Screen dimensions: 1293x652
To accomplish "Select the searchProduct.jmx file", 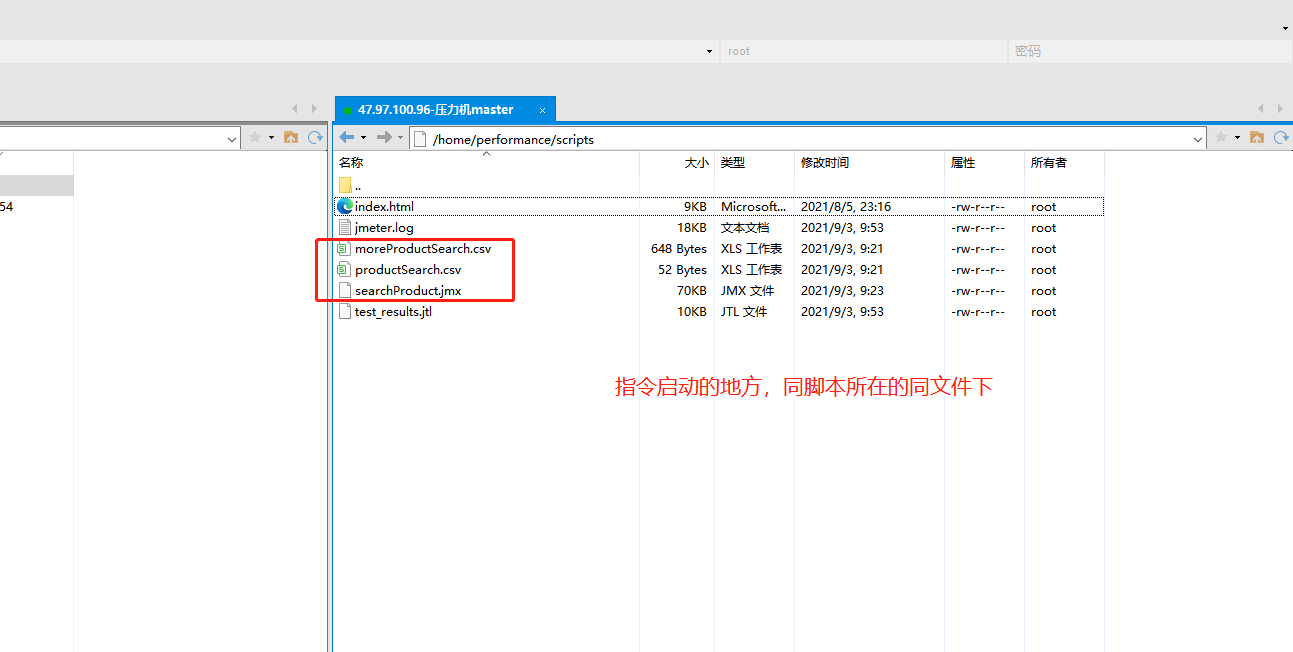I will pyautogui.click(x=409, y=290).
